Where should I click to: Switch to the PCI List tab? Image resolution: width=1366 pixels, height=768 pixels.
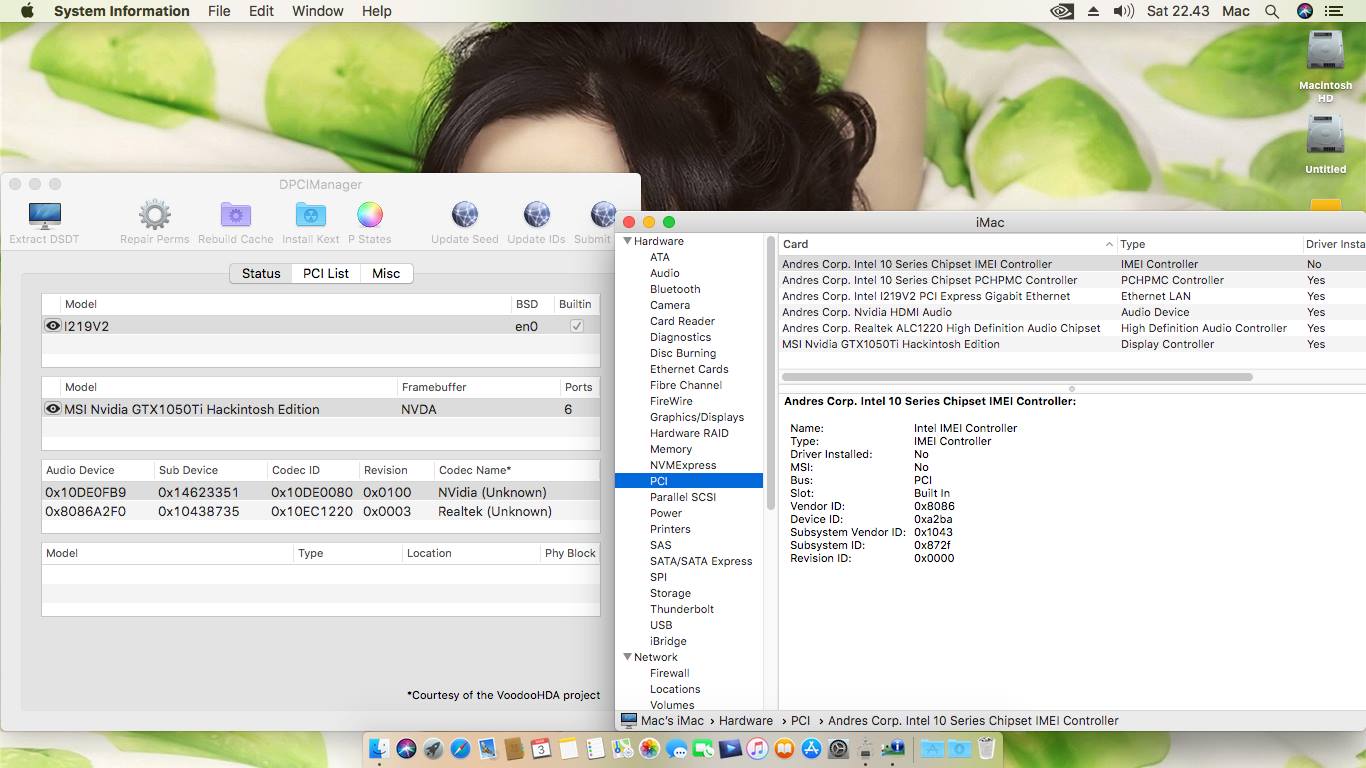(326, 273)
